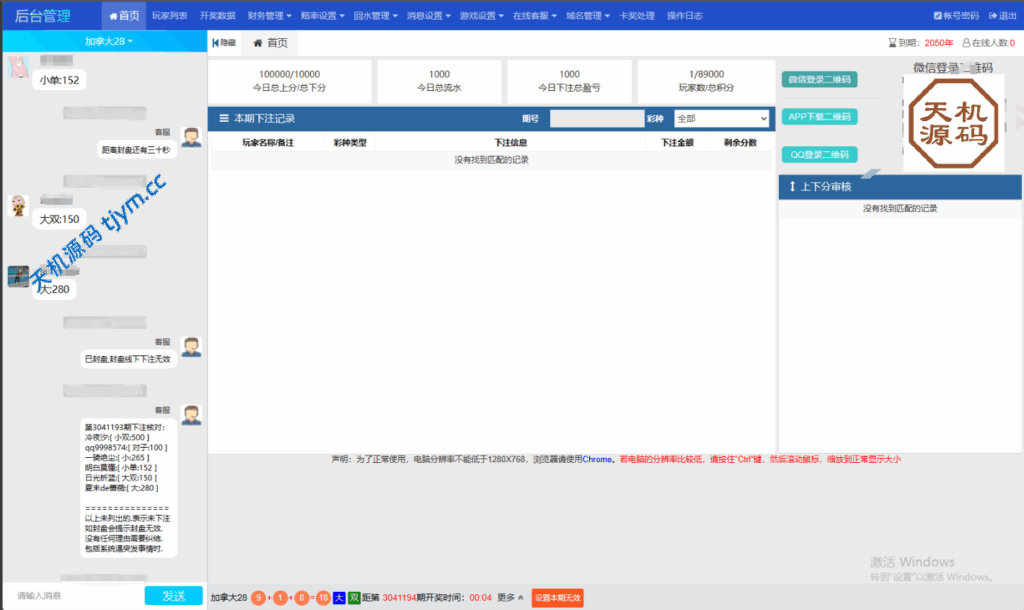This screenshot has height=610, width=1024.
Task: Click the 客服 avatar beside 已封盘 message
Action: pos(191,347)
